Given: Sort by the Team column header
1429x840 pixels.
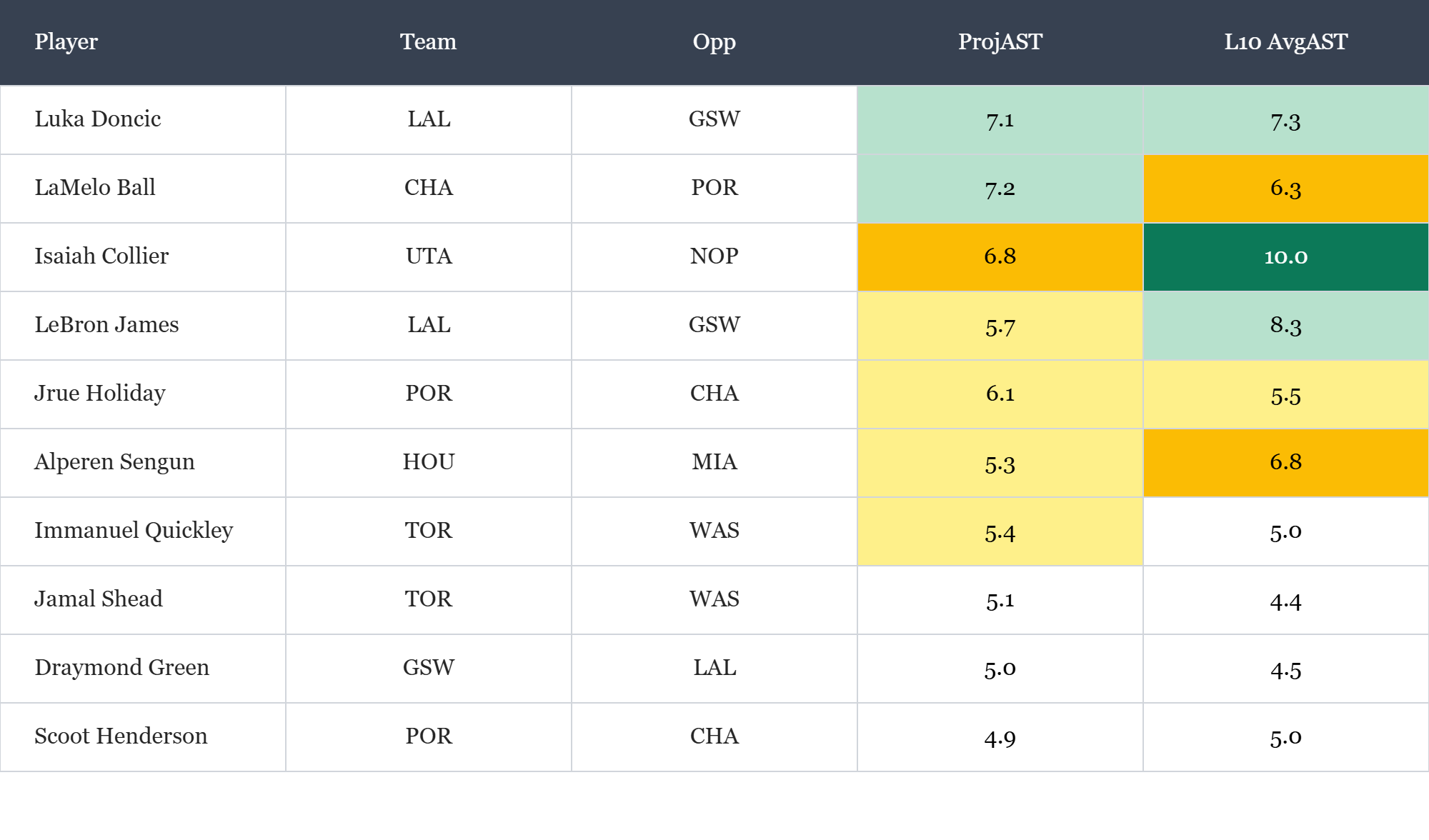Looking at the screenshot, I should [x=428, y=41].
